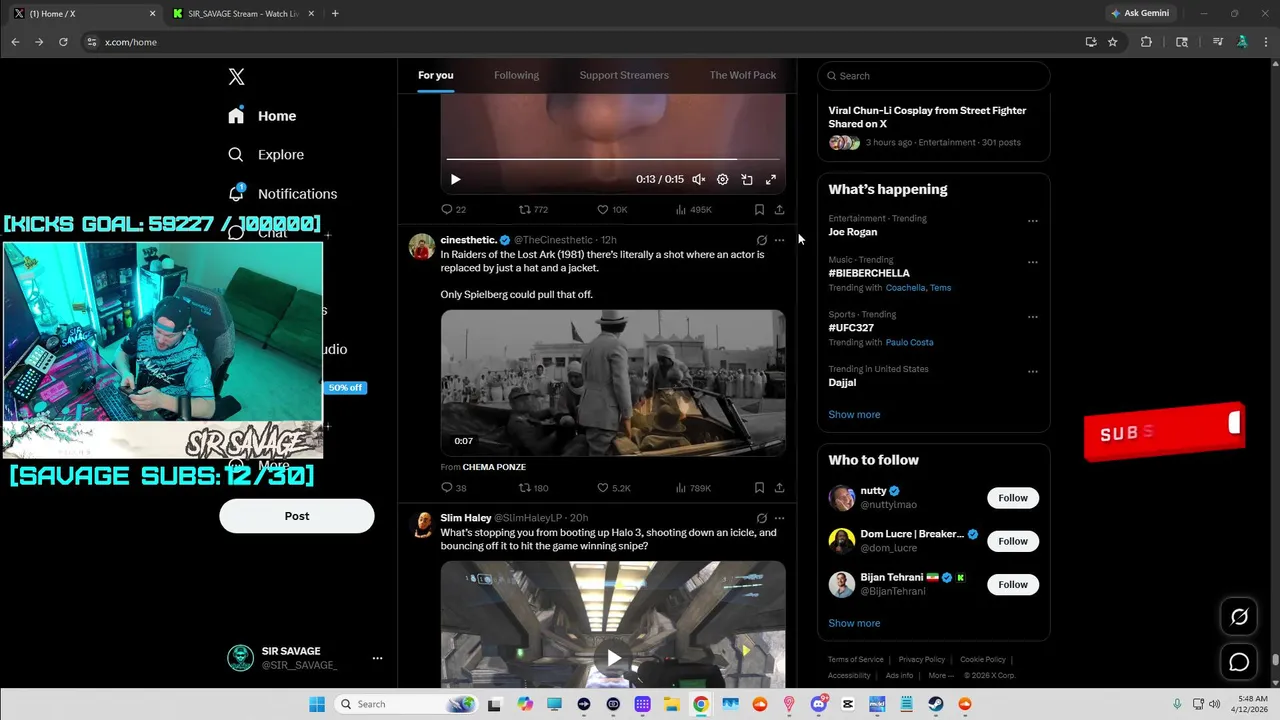Image resolution: width=1280 pixels, height=720 pixels.
Task: Show more under What's happening
Action: 854,414
